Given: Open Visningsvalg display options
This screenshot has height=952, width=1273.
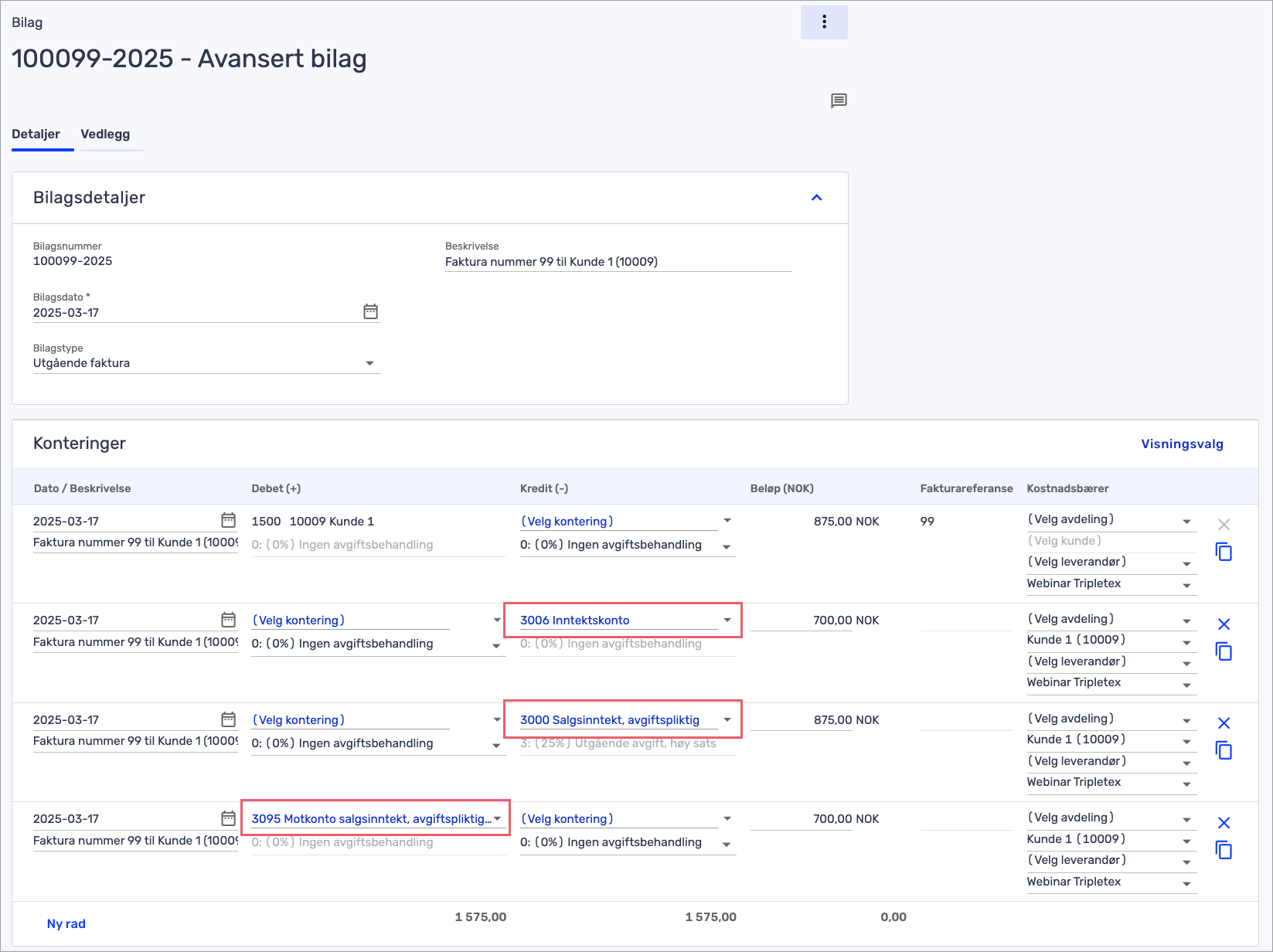Looking at the screenshot, I should 1182,444.
